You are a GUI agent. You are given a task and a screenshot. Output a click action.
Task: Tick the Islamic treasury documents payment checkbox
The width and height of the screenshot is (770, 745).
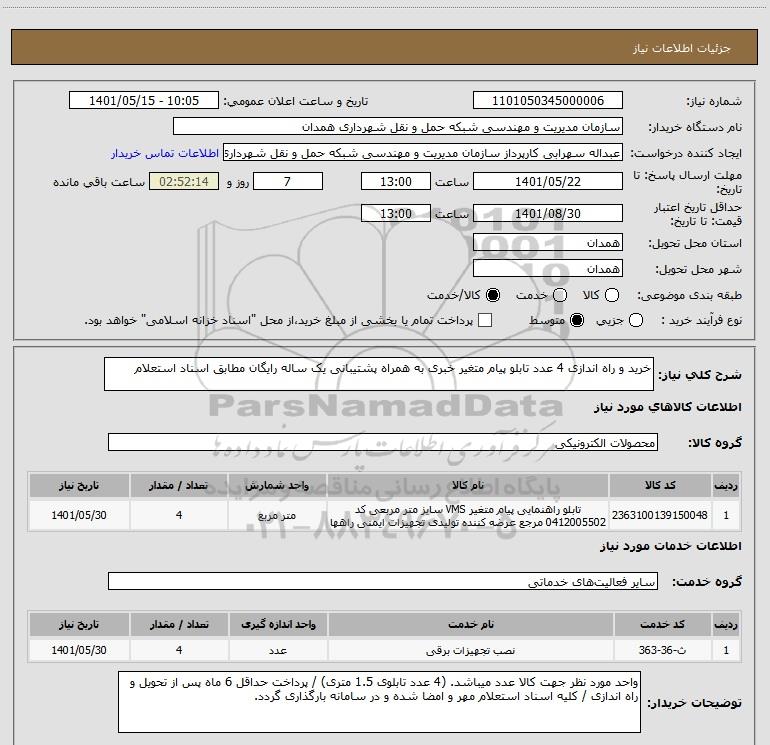[485, 320]
